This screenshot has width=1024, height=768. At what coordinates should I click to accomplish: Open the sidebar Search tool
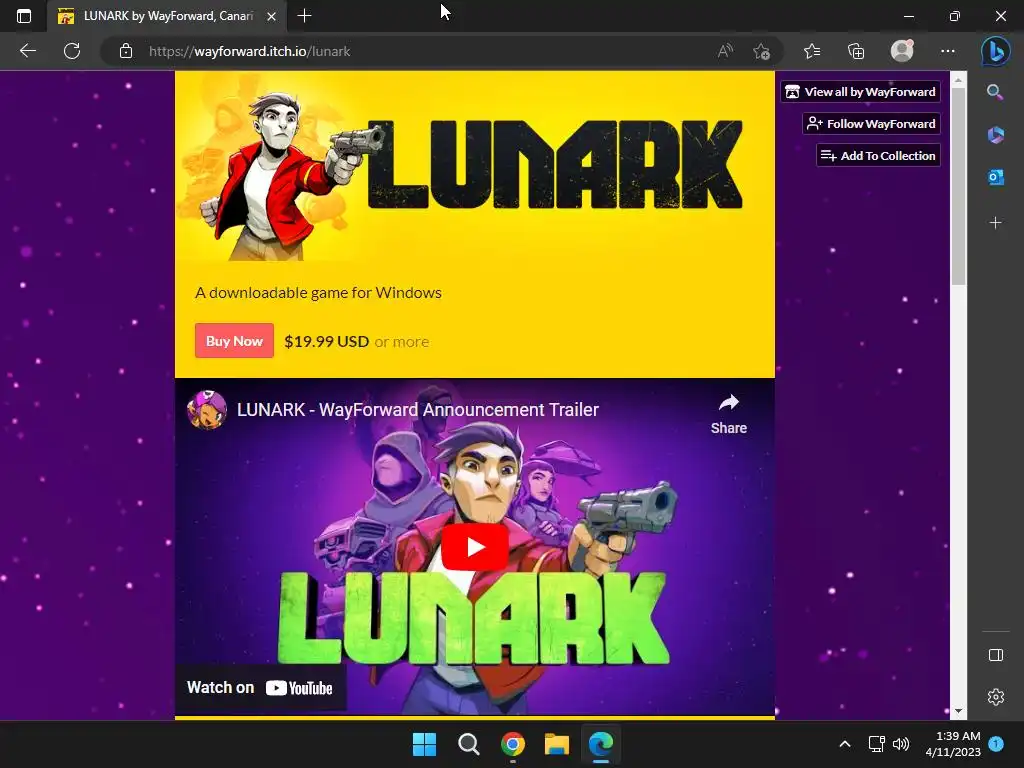(995, 92)
